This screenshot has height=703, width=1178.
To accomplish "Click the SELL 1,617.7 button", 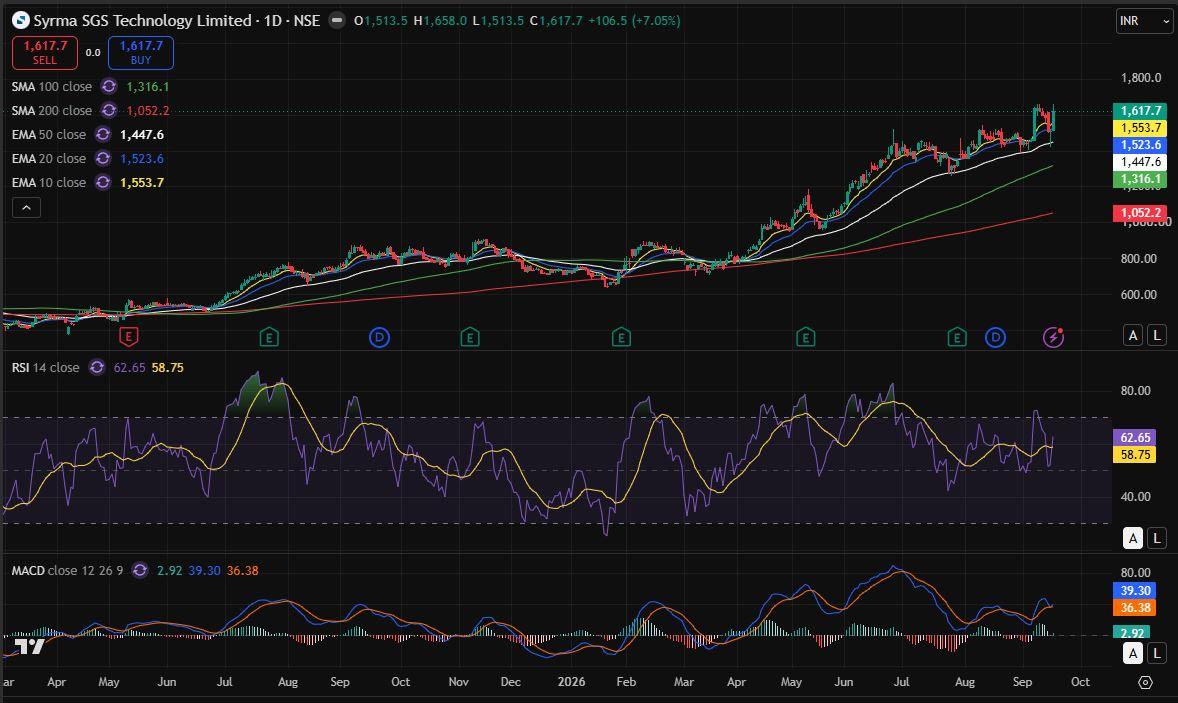I will pyautogui.click(x=44, y=53).
